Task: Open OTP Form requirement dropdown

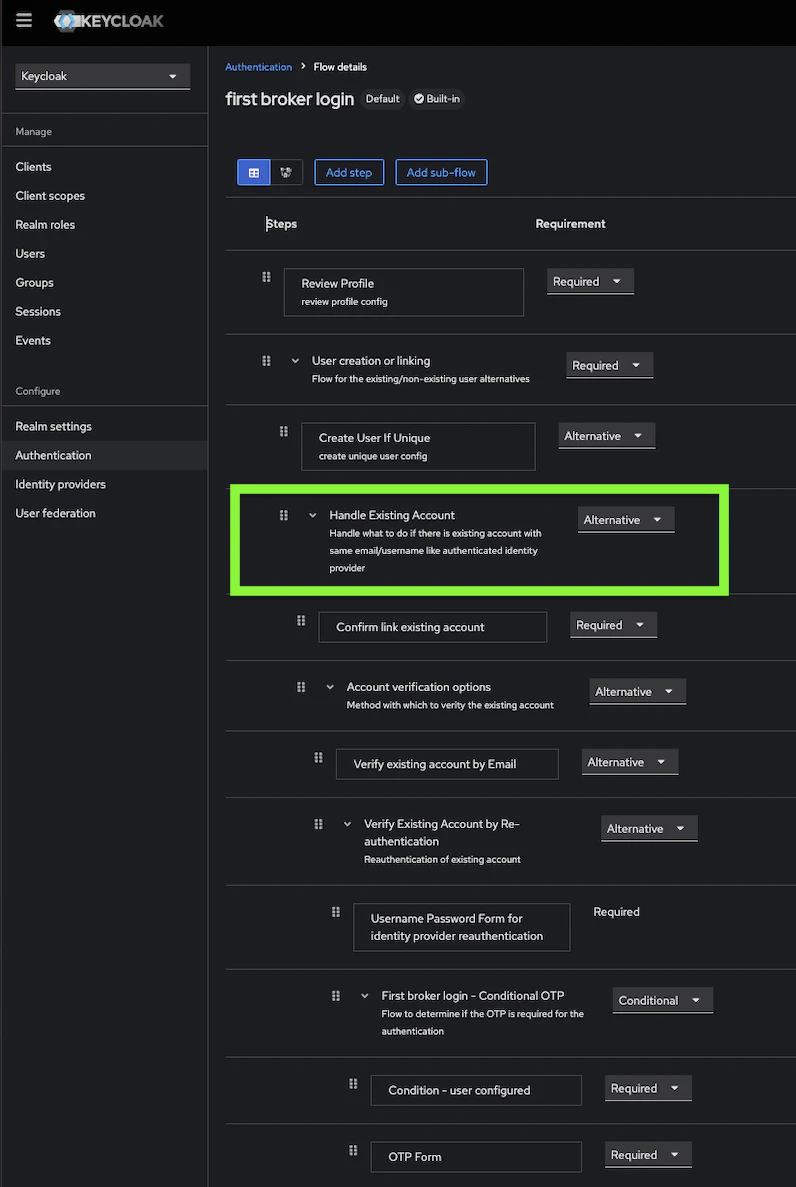Action: [648, 1155]
